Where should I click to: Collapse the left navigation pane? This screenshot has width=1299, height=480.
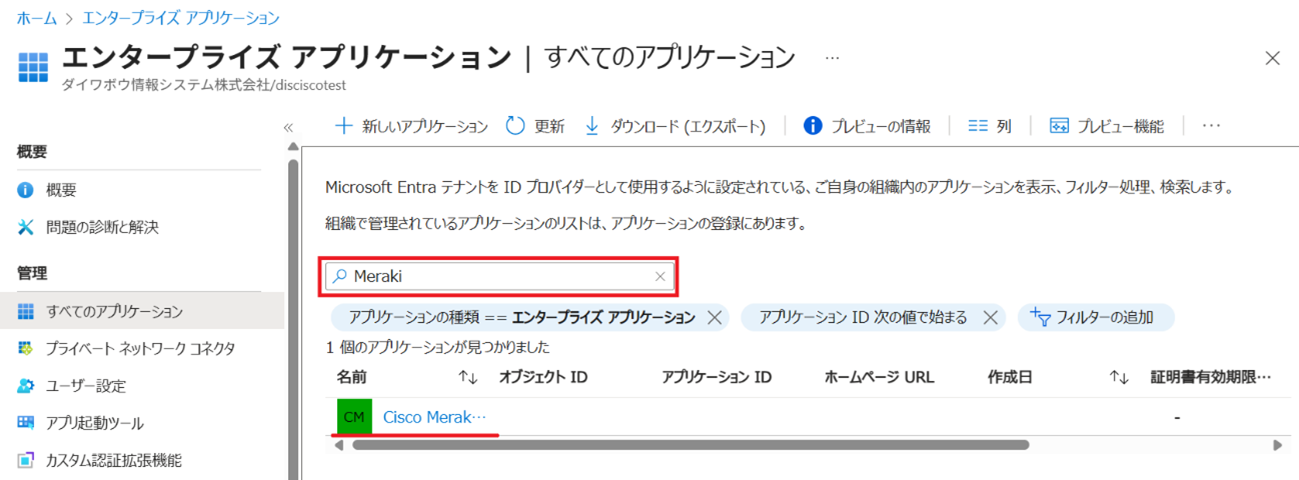[288, 127]
